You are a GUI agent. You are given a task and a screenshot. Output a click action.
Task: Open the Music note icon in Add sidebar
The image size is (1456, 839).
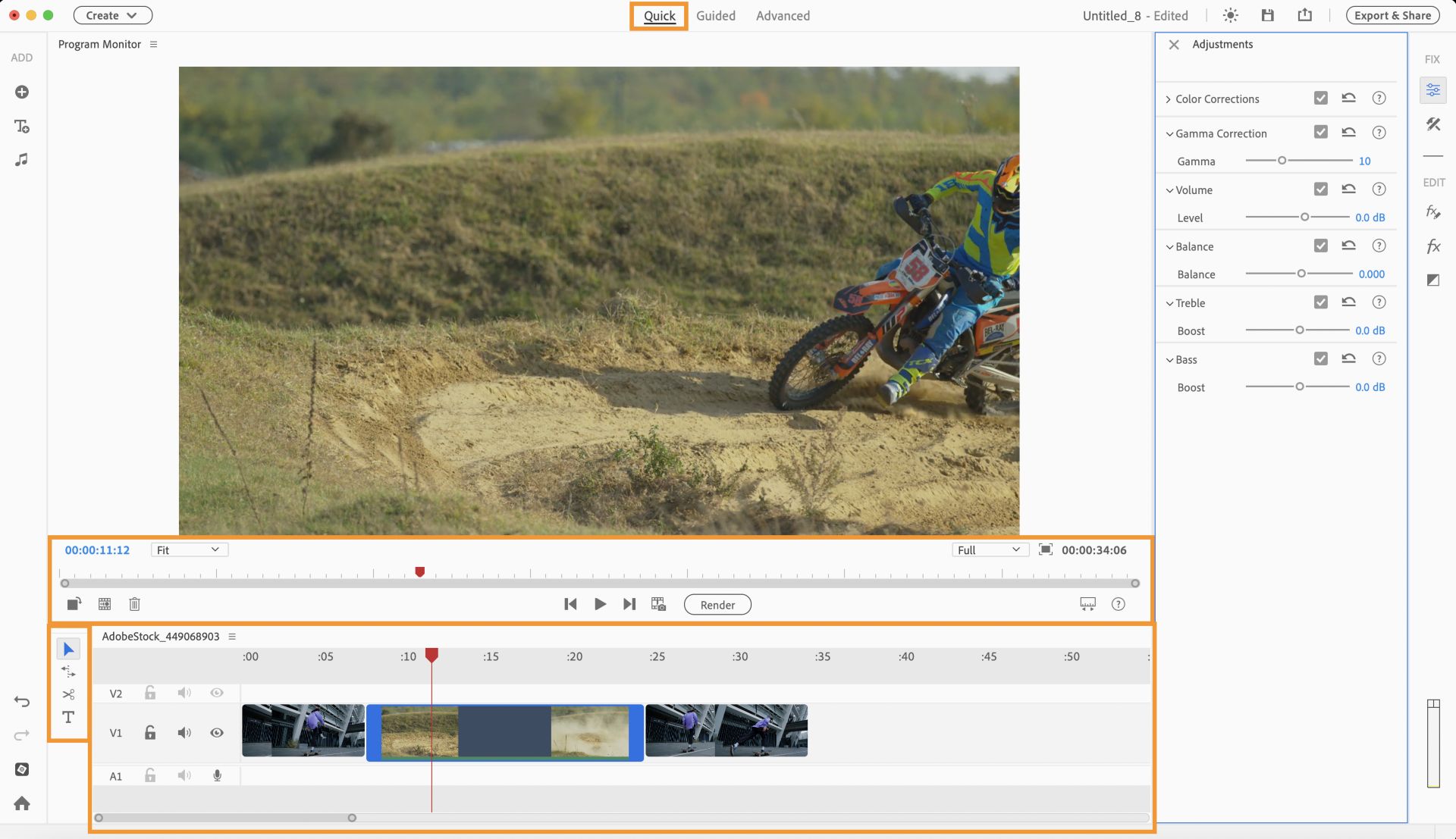[22, 159]
